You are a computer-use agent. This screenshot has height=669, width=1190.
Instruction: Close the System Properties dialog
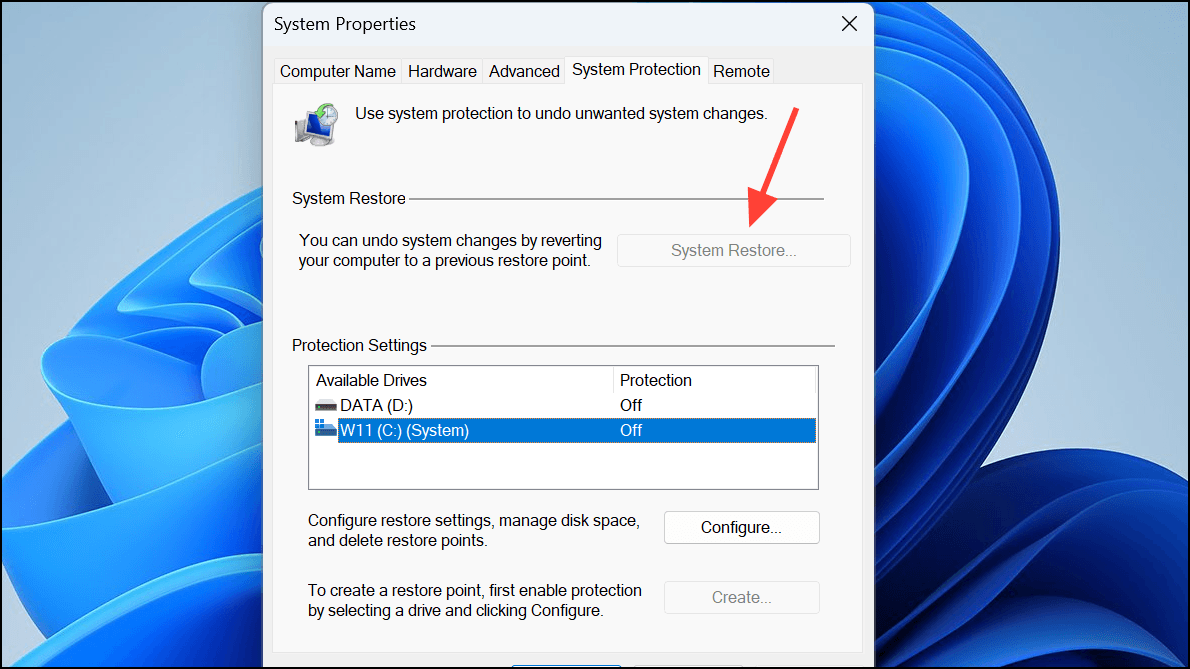point(849,24)
